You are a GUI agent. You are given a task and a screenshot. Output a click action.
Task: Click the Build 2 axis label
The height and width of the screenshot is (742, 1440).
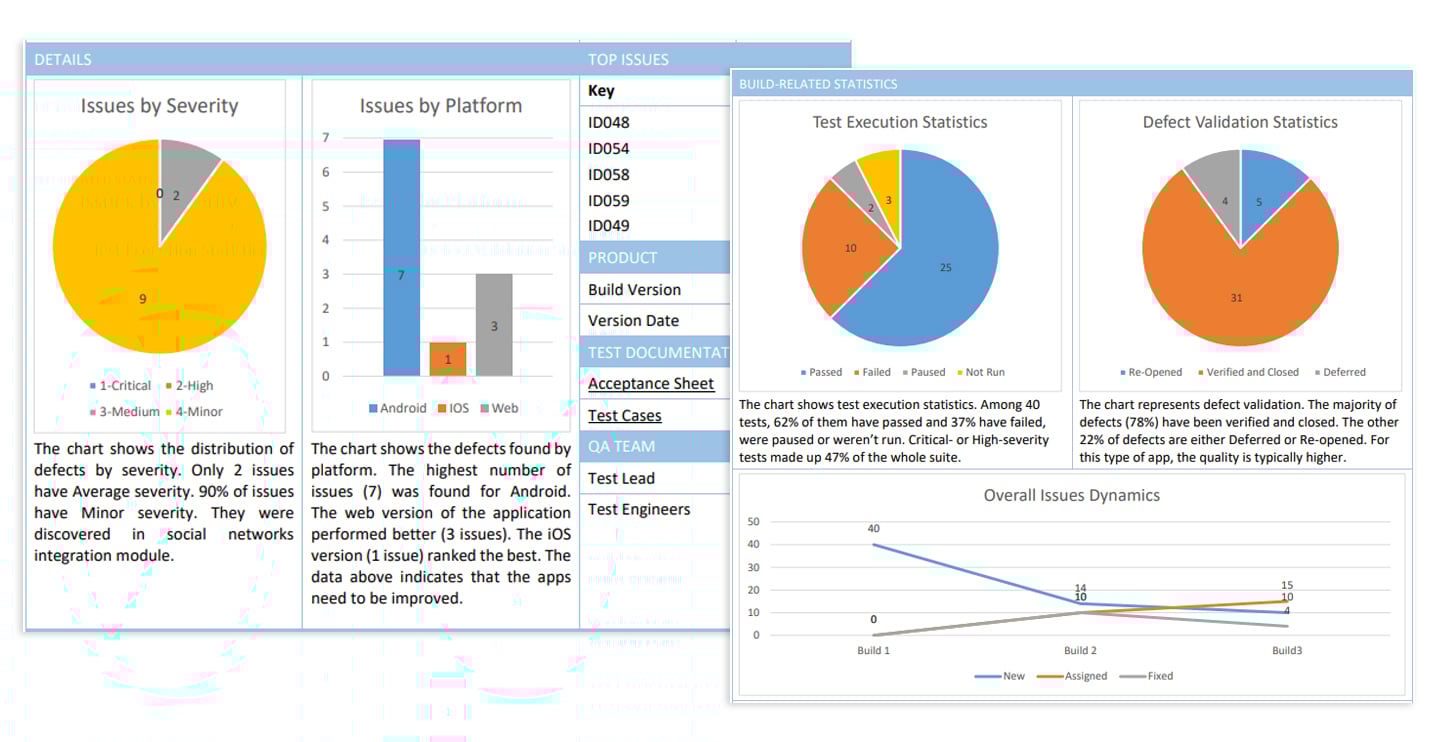pyautogui.click(x=1071, y=651)
